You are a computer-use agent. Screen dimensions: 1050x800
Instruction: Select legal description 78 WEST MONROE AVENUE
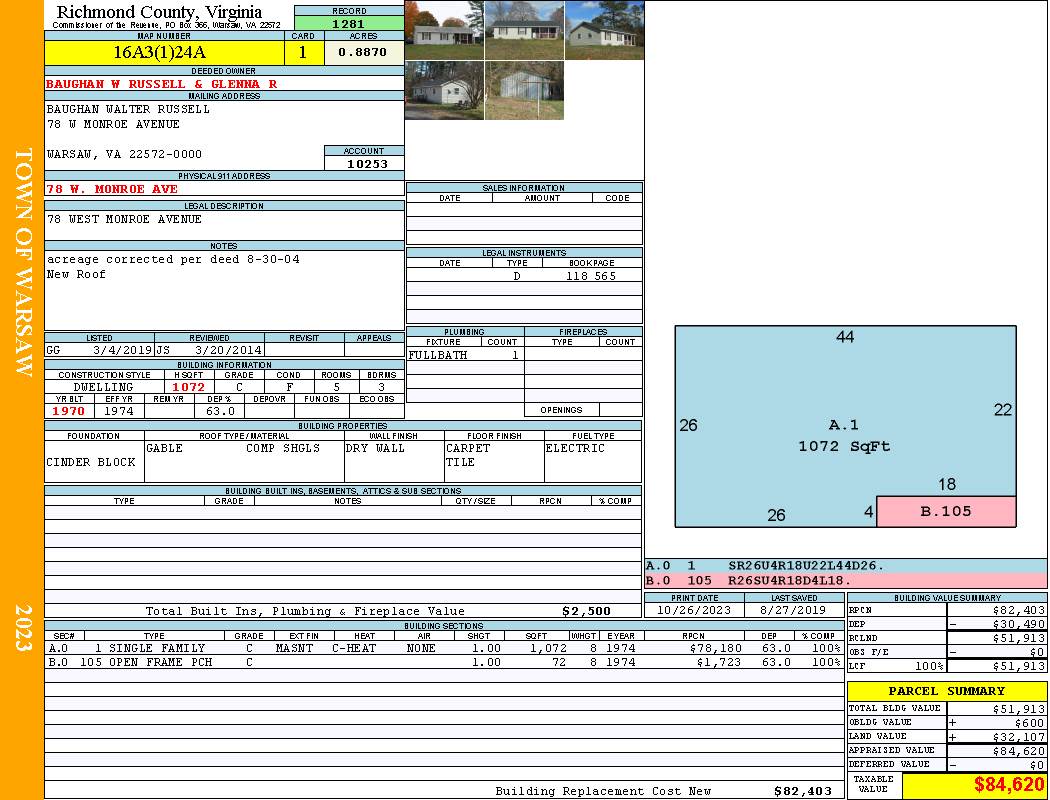tap(124, 219)
